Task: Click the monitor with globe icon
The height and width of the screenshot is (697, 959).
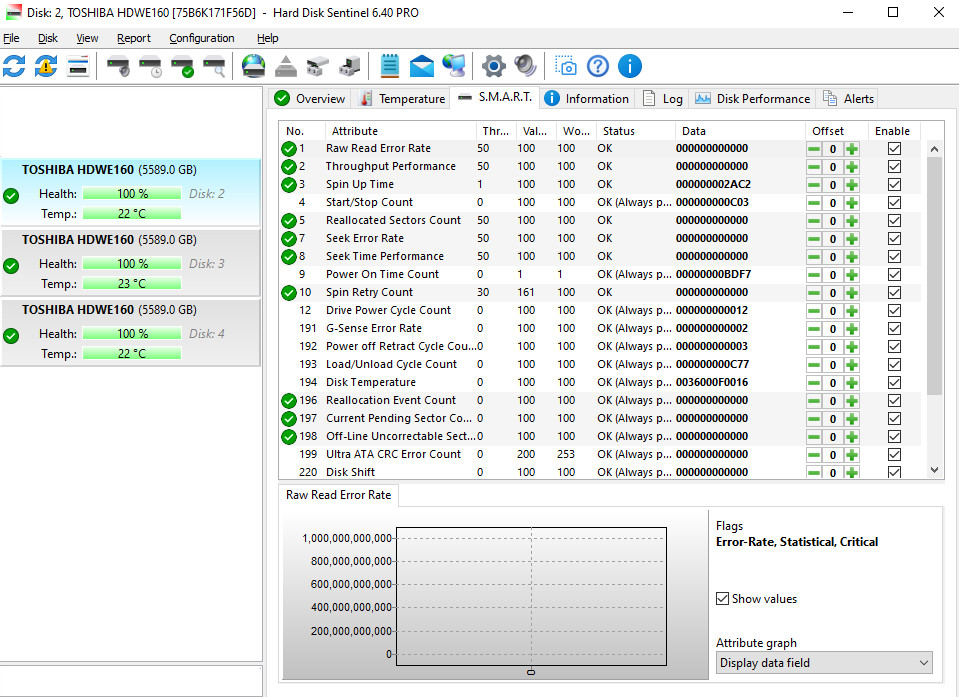Action: tap(454, 66)
